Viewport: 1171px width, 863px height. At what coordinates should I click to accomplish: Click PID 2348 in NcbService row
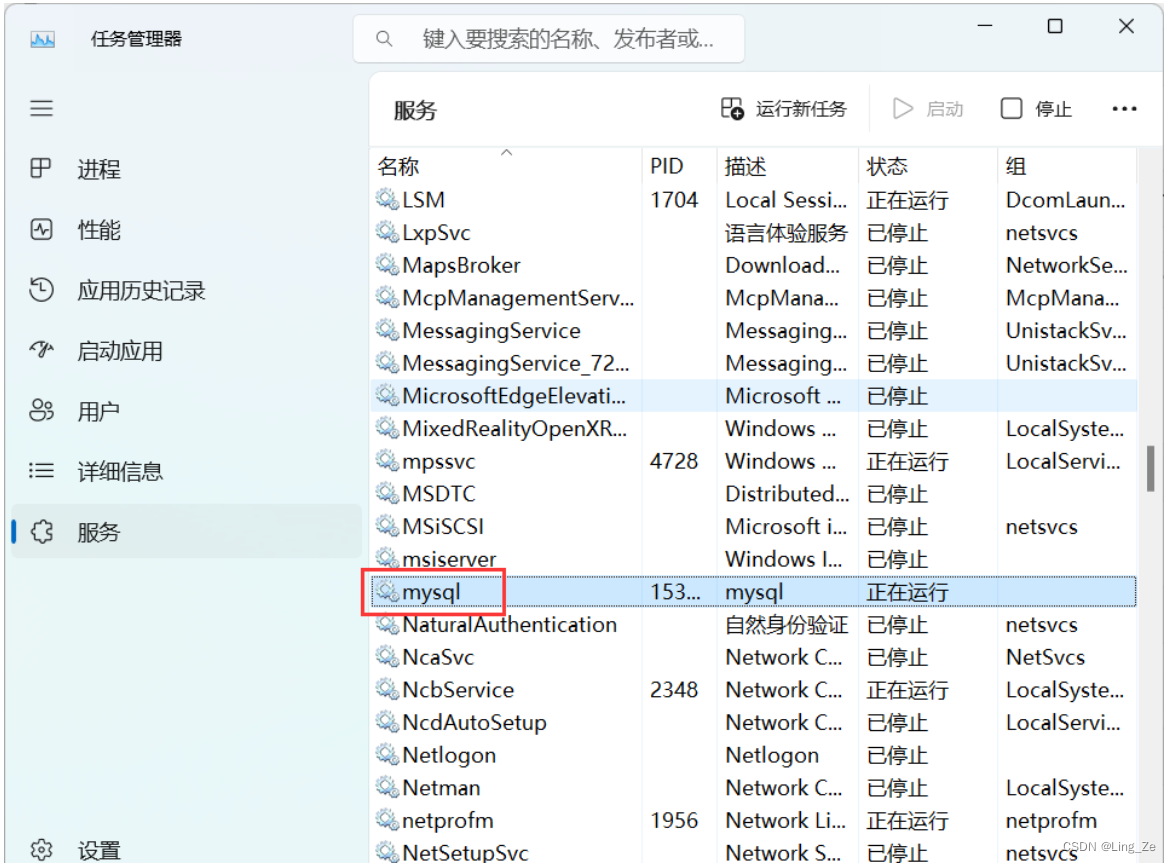(x=674, y=690)
